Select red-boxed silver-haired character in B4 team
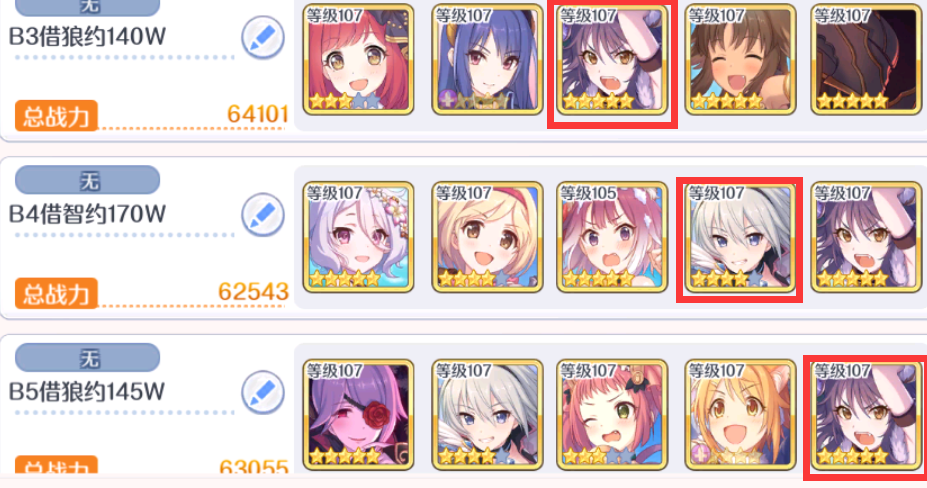Image resolution: width=927 pixels, height=488 pixels. pyautogui.click(x=740, y=237)
